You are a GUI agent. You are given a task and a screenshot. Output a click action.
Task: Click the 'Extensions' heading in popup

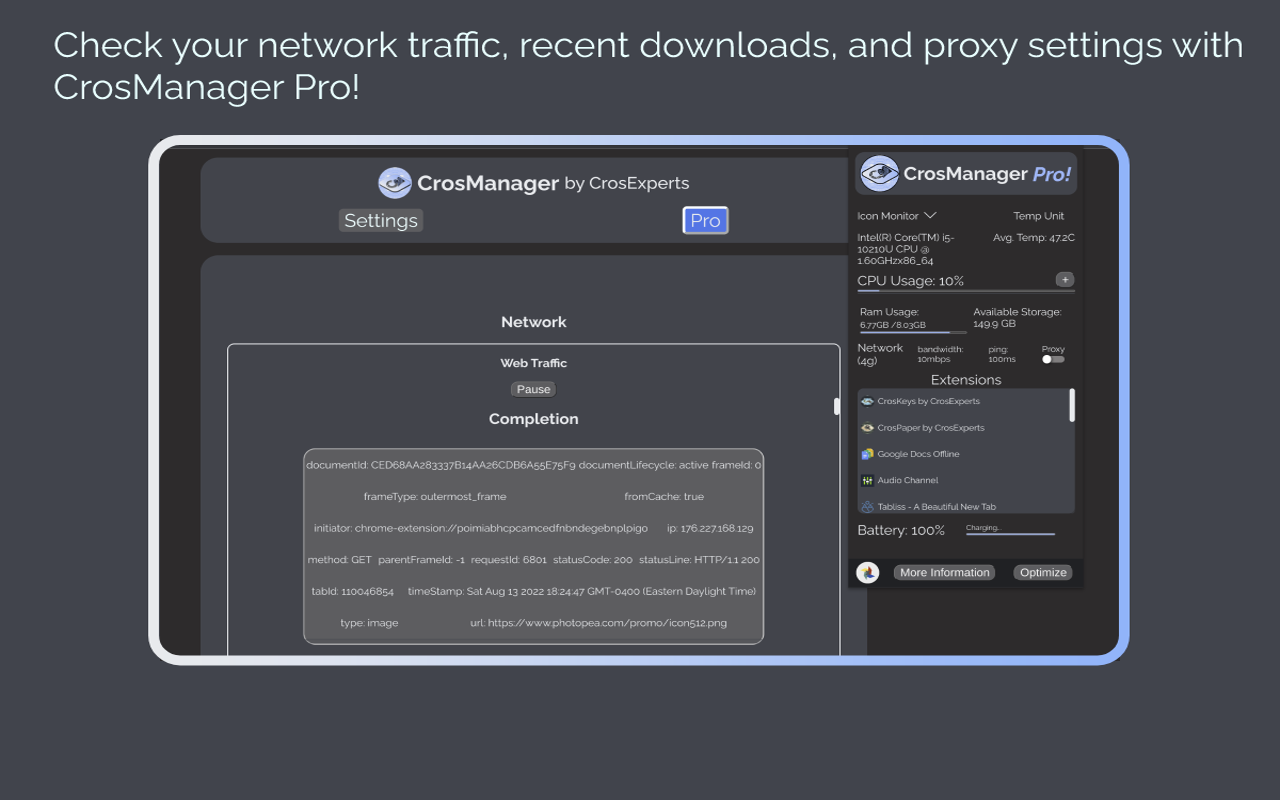pyautogui.click(x=966, y=380)
